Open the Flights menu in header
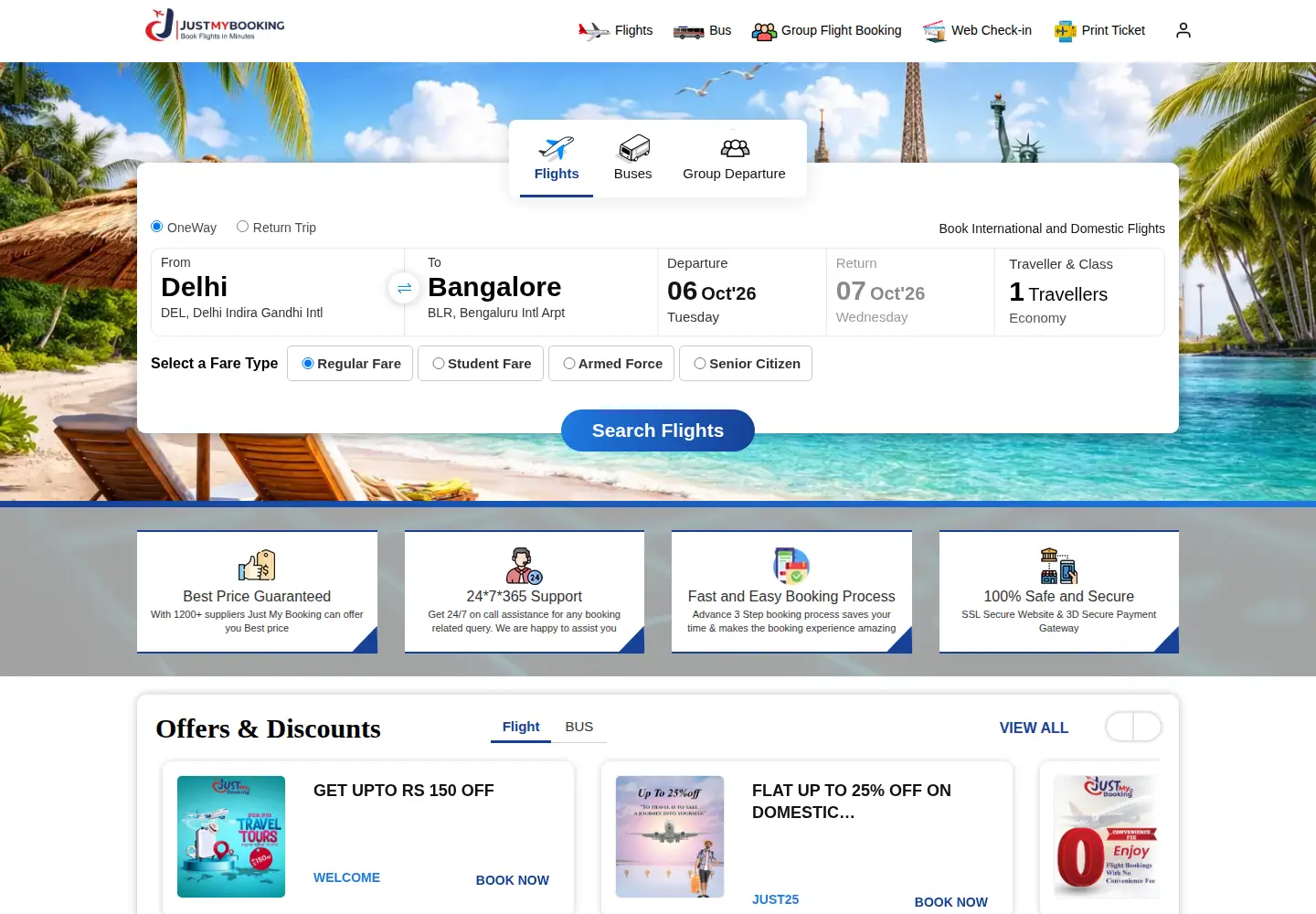1316x914 pixels. [x=634, y=30]
